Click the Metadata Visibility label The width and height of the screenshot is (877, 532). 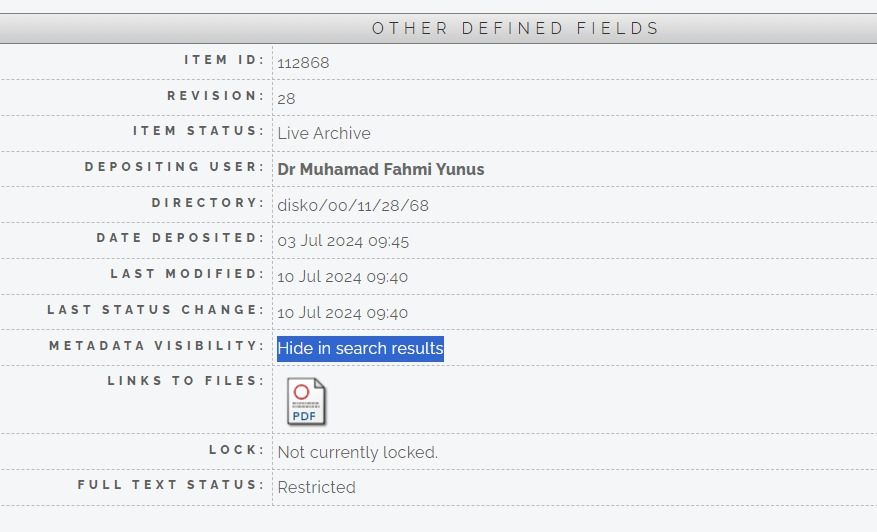(157, 346)
